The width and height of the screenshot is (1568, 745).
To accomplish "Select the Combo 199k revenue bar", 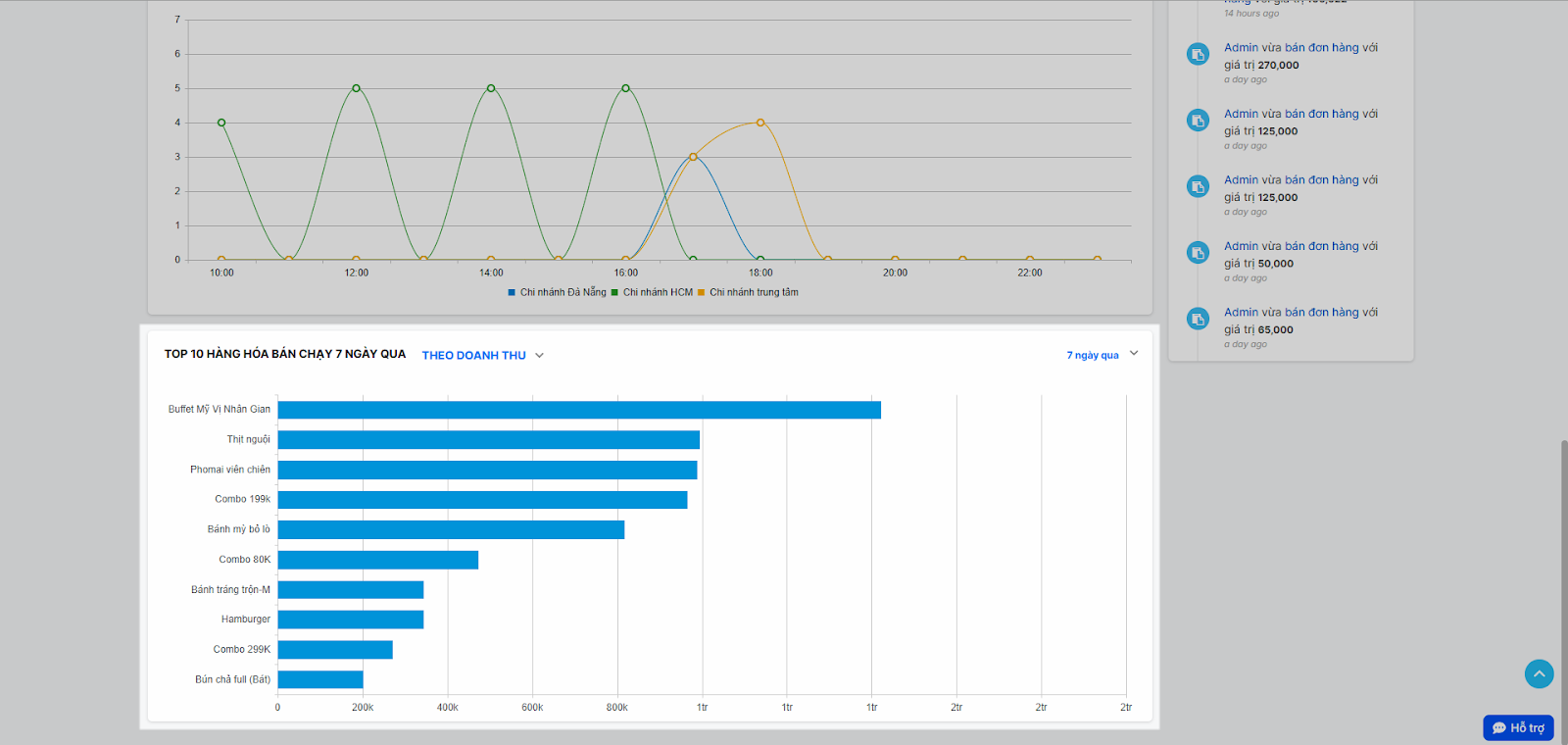I will pos(482,500).
